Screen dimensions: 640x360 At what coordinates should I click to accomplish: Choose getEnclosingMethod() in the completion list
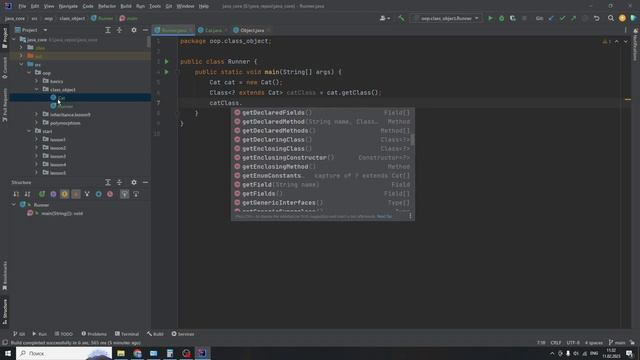(322, 167)
